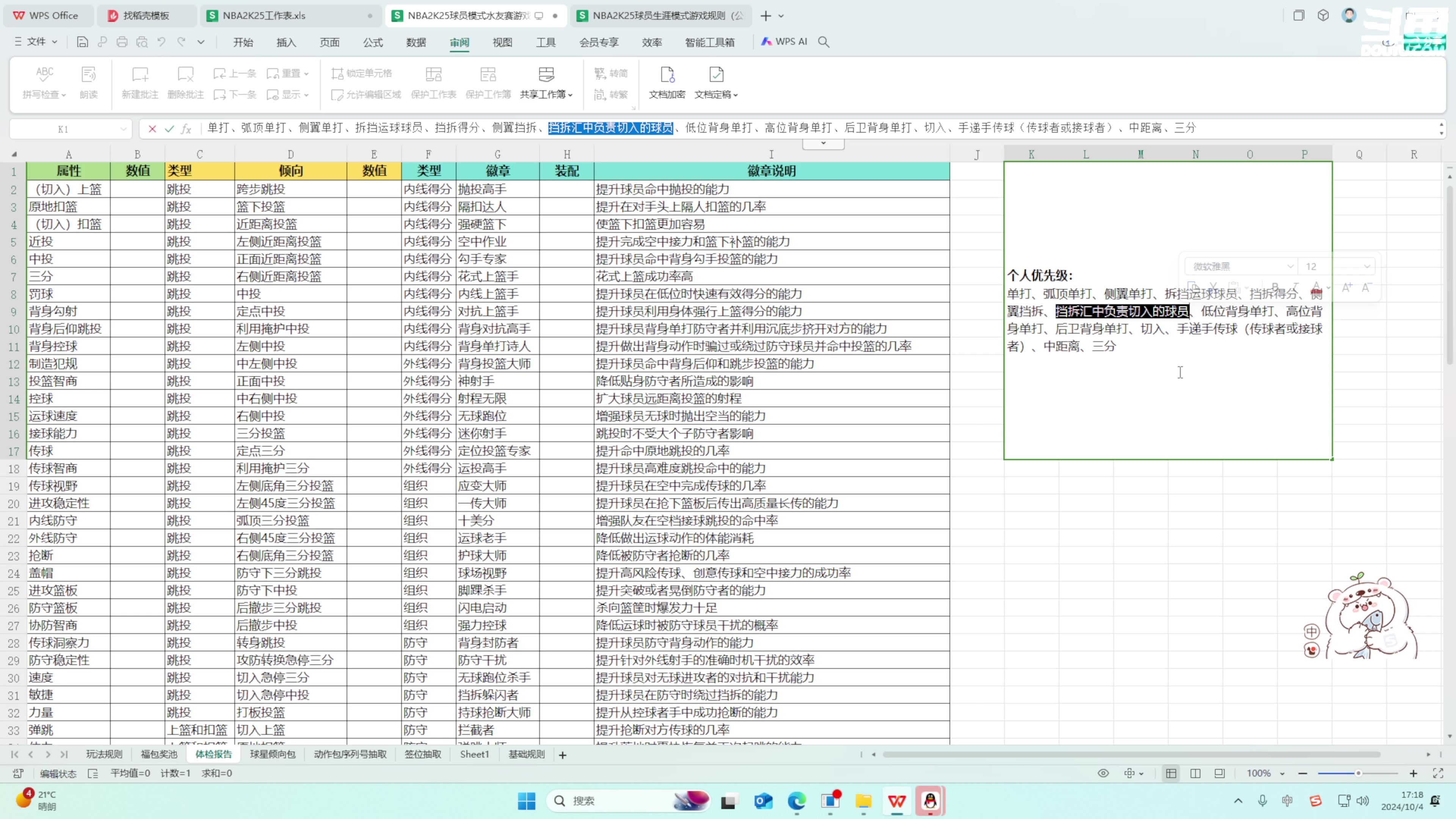Expand the quick access toolbar chevron

pyautogui.click(x=201, y=42)
